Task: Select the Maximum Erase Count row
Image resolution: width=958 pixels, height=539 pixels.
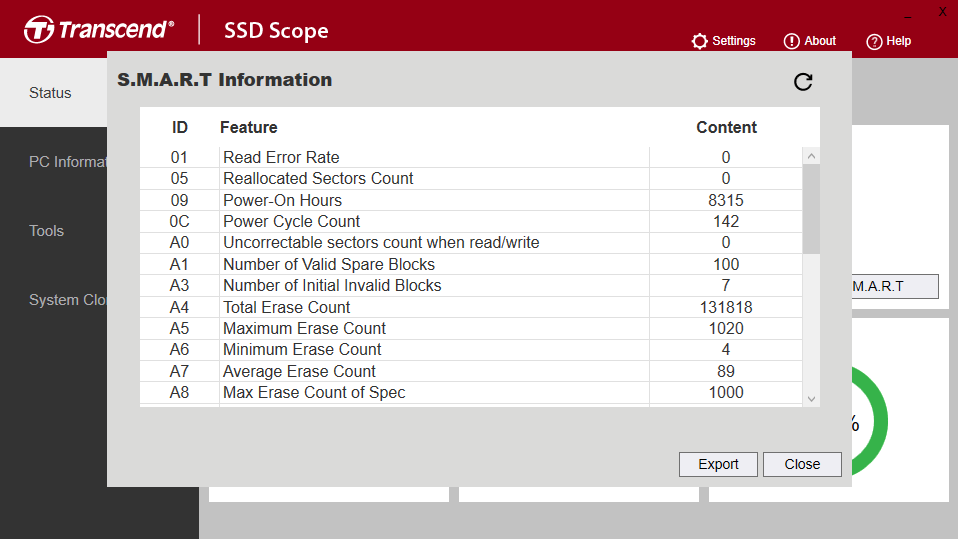Action: click(x=471, y=328)
